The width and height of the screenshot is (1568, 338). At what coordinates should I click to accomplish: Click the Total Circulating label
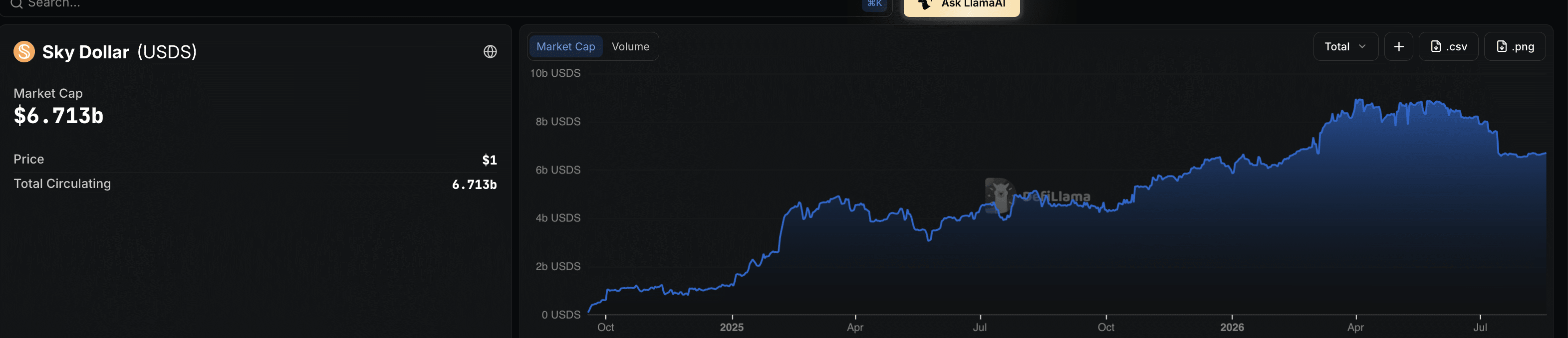pos(62,183)
